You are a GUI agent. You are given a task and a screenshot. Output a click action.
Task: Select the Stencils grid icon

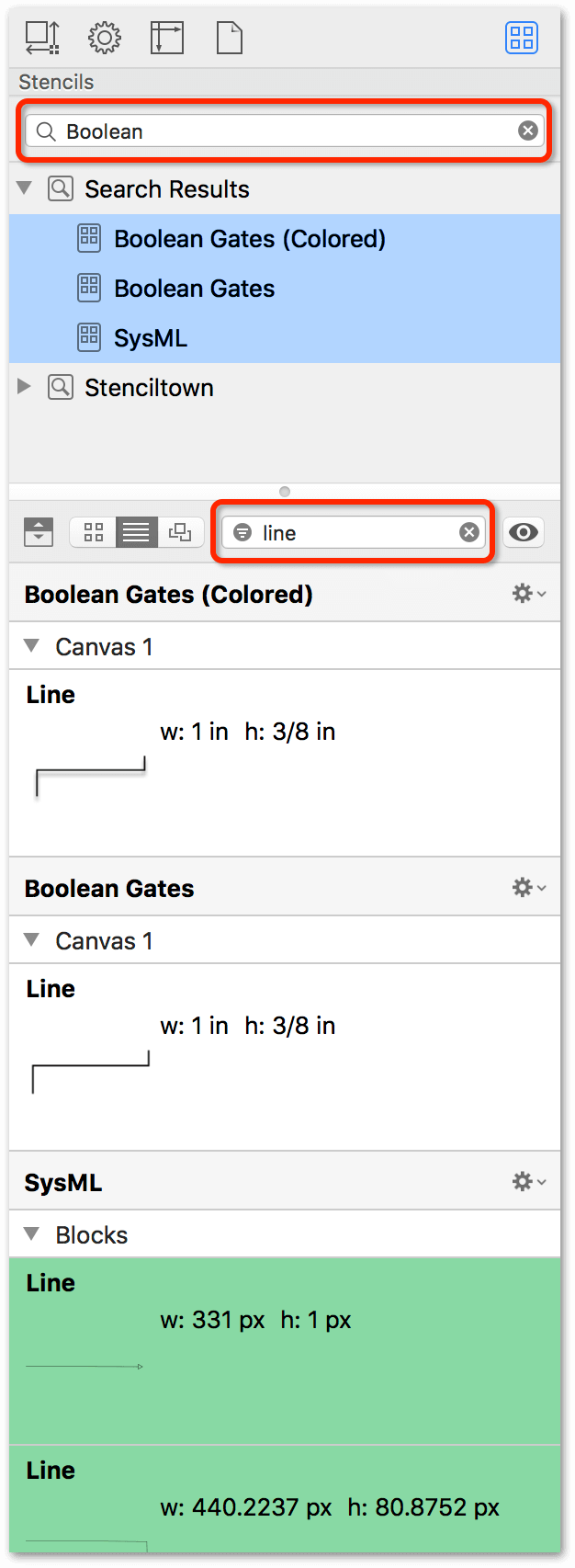click(522, 38)
